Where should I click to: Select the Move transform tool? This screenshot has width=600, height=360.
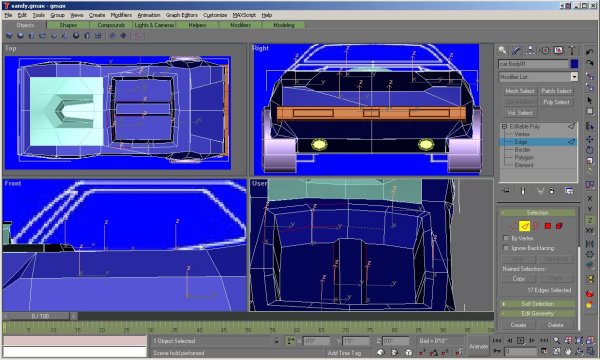click(589, 139)
